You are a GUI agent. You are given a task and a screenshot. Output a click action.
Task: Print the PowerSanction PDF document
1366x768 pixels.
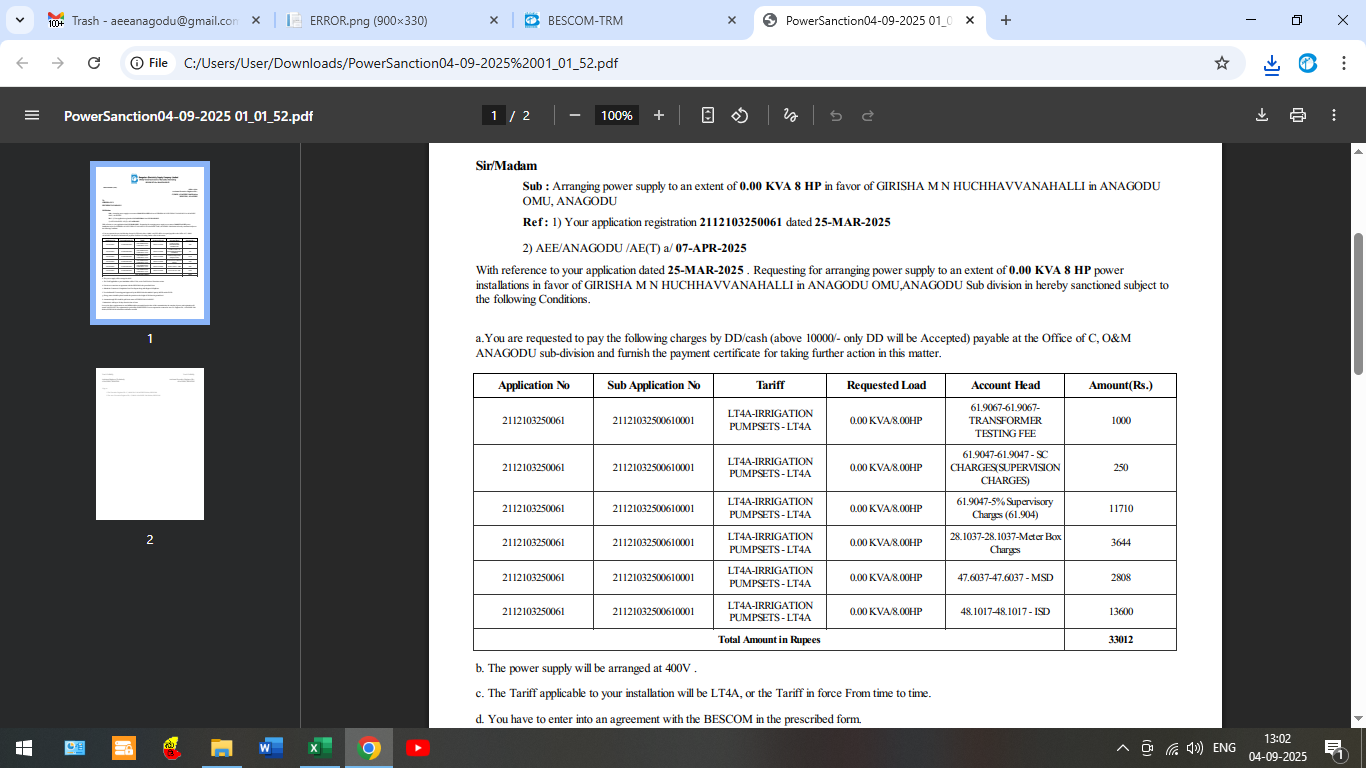1298,115
